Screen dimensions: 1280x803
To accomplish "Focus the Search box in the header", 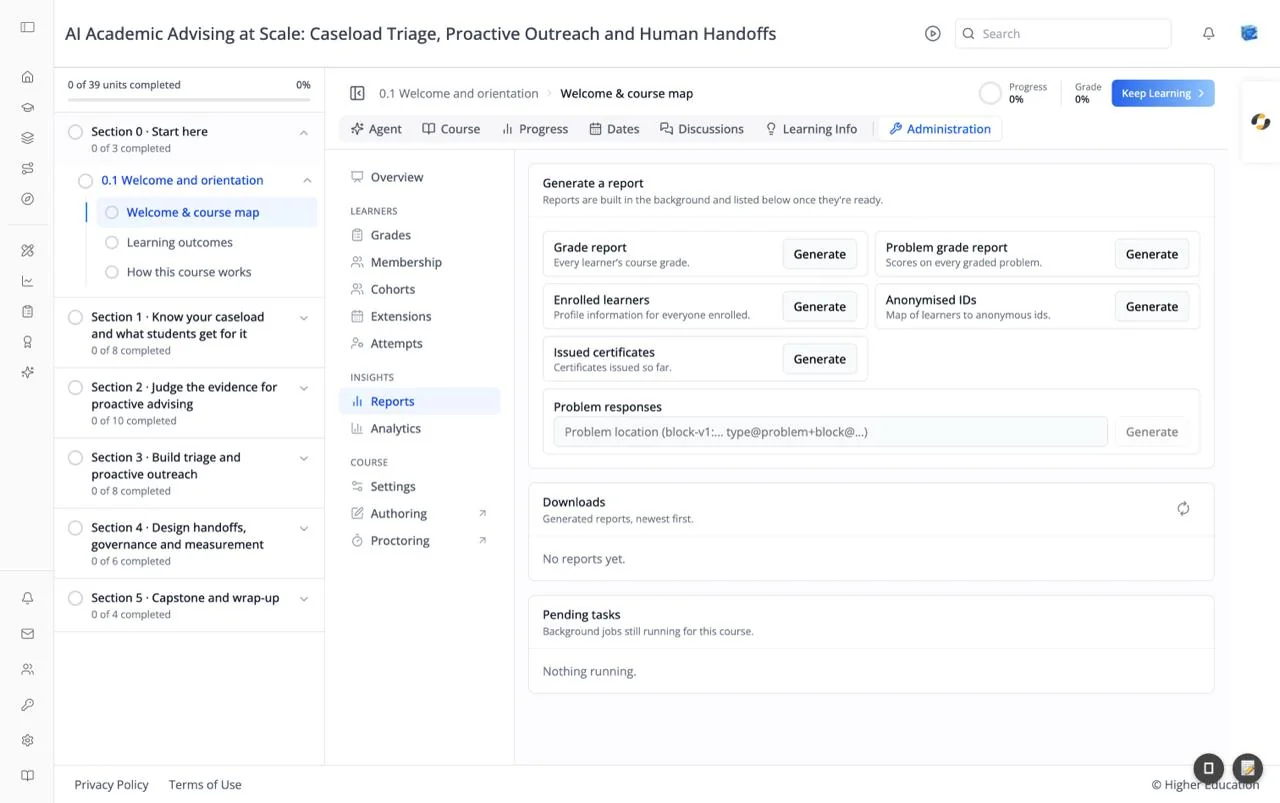I will (1063, 34).
